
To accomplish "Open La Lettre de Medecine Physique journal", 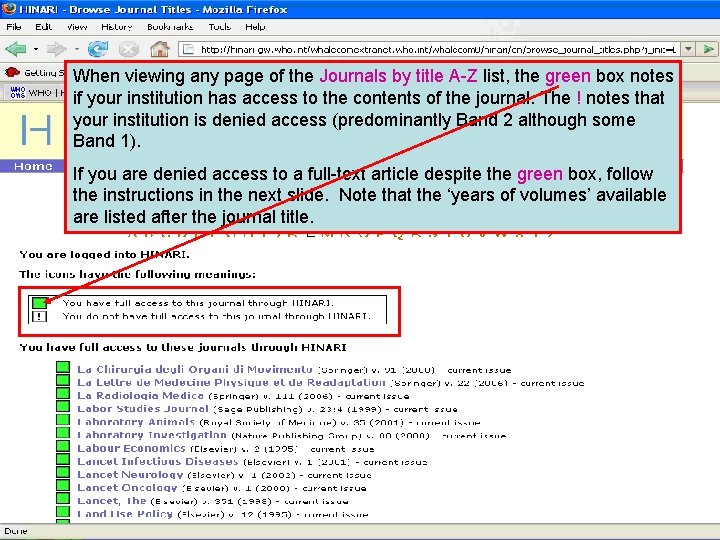I will click(x=231, y=382).
